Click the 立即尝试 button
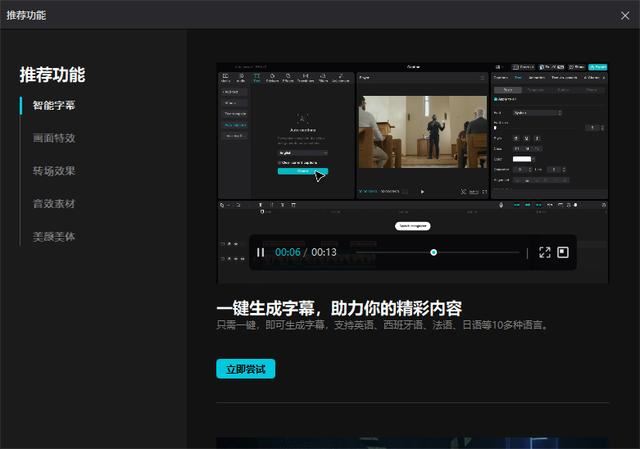Screen dimensions: 640x449 tap(245, 369)
